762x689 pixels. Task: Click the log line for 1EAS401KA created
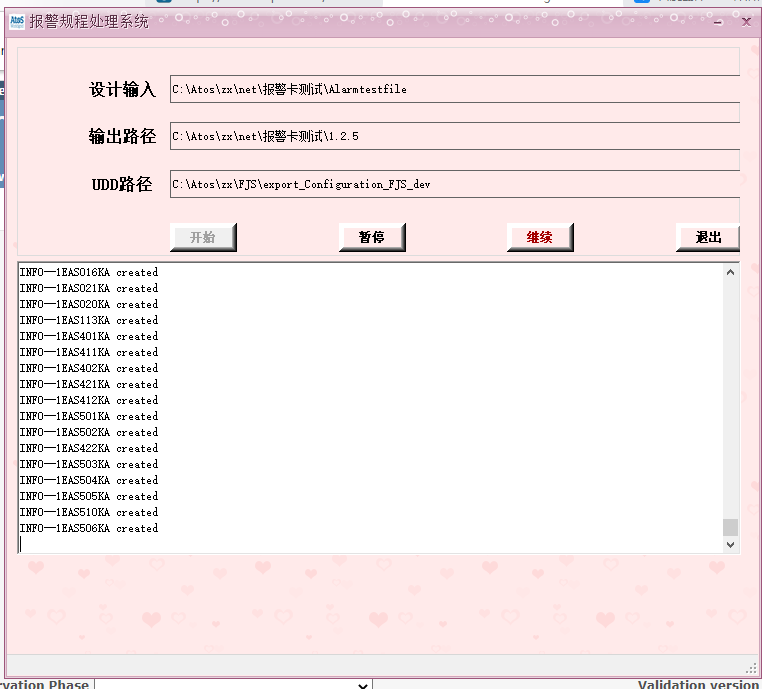(89, 336)
